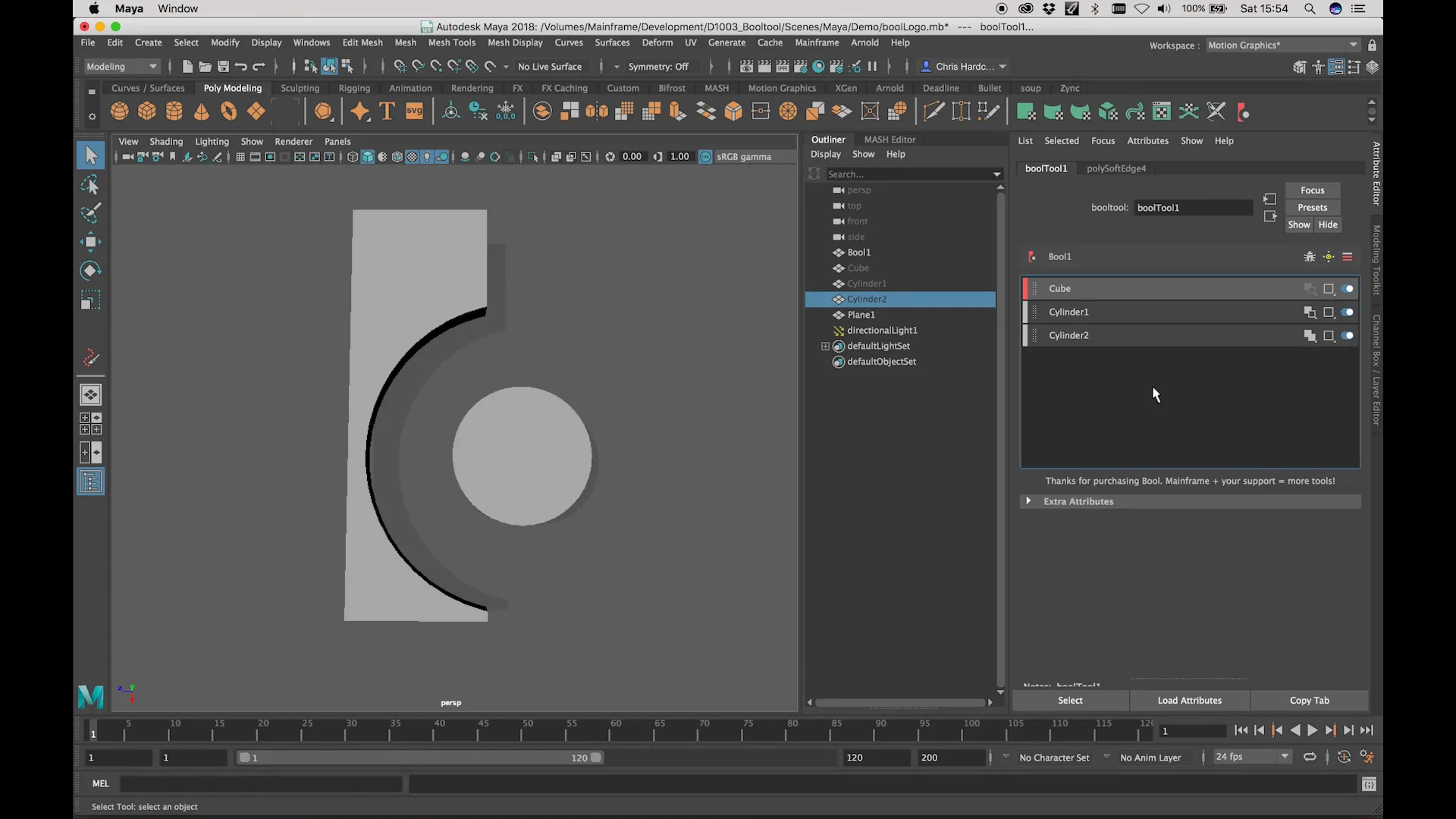The width and height of the screenshot is (1456, 819).
Task: Click Cylinder2 in the Outliner
Action: click(x=867, y=299)
